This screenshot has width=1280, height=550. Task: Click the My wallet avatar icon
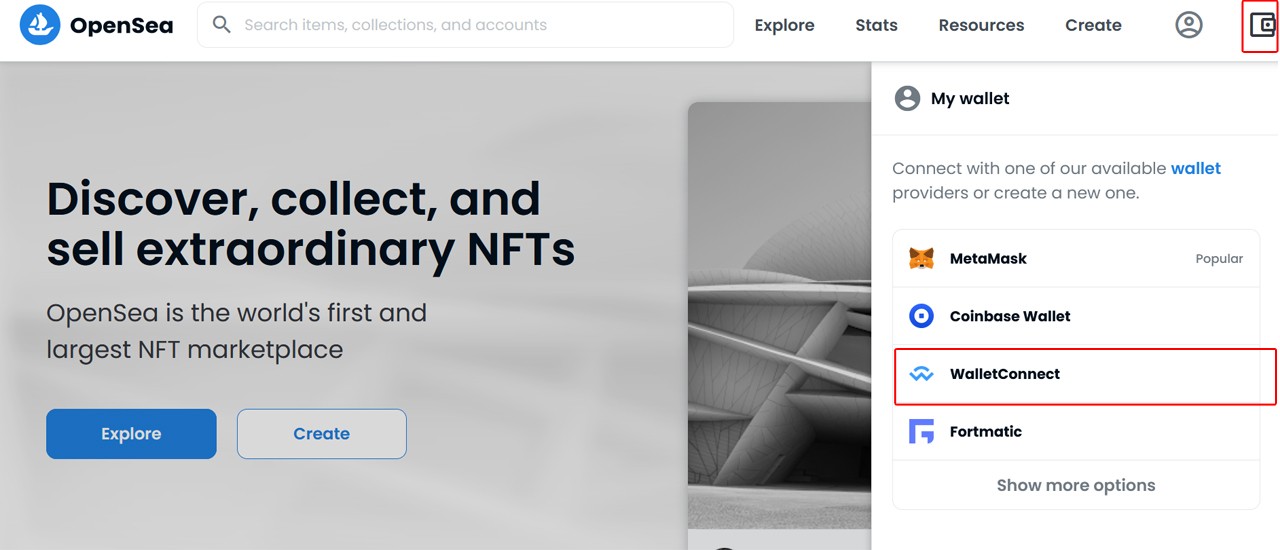[x=907, y=98]
